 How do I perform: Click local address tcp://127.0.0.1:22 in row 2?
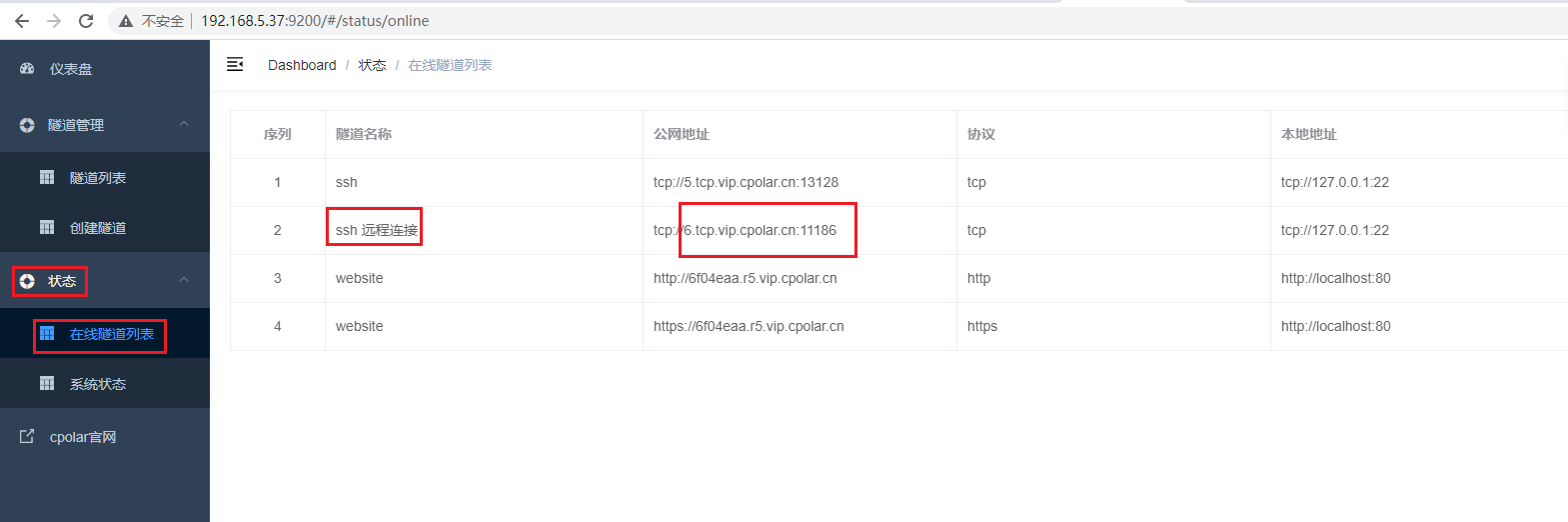click(x=1335, y=230)
